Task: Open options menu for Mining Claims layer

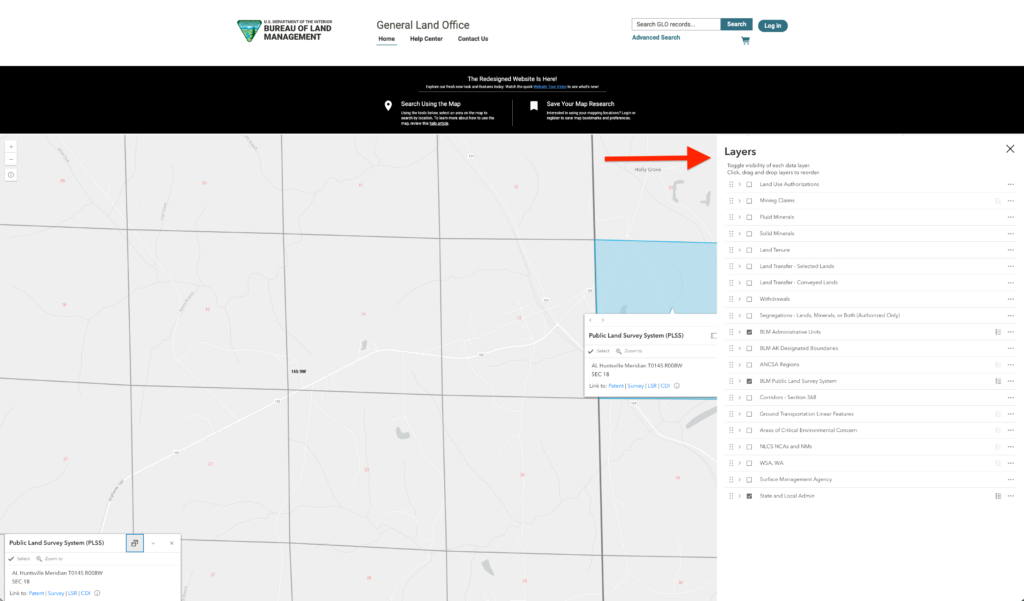Action: (1010, 201)
